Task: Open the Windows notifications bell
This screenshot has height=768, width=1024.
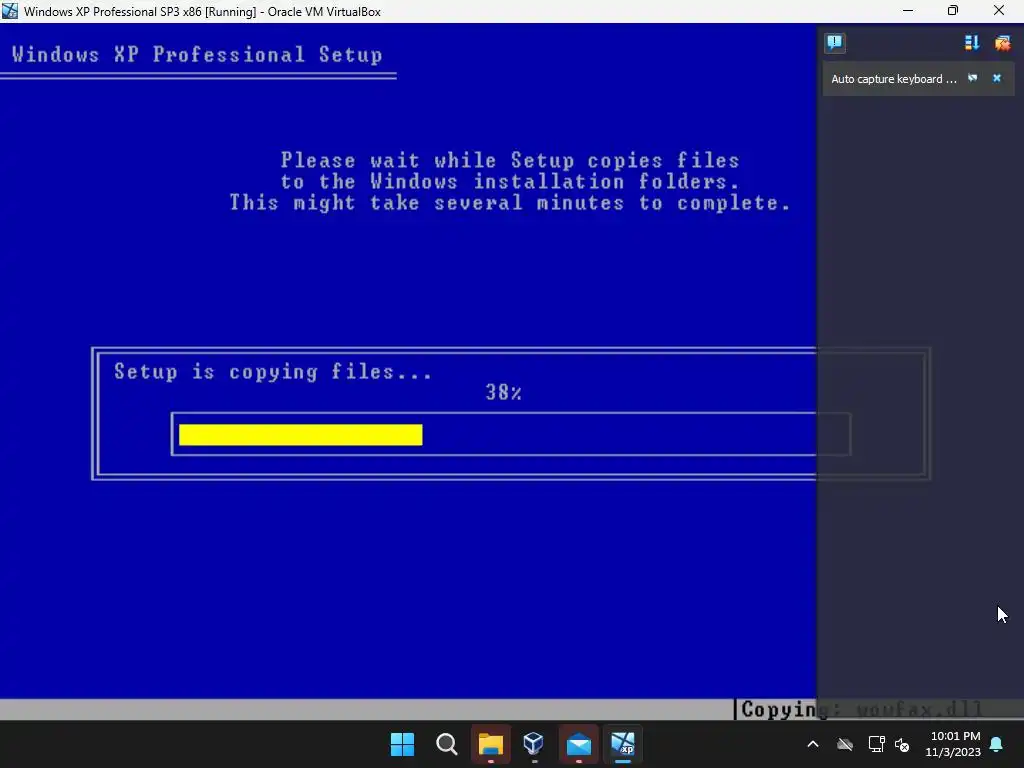Action: [x=997, y=744]
